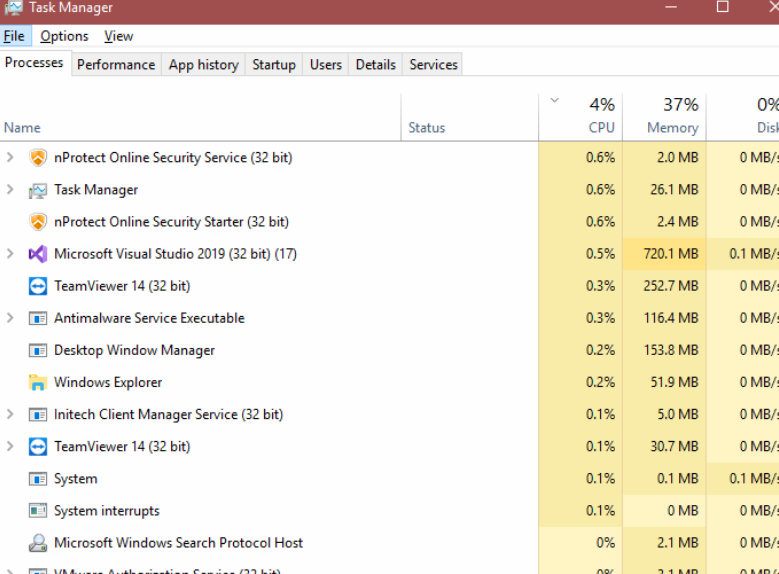The image size is (779, 574).
Task: Click the 720.1 MB memory cell
Action: tap(665, 254)
